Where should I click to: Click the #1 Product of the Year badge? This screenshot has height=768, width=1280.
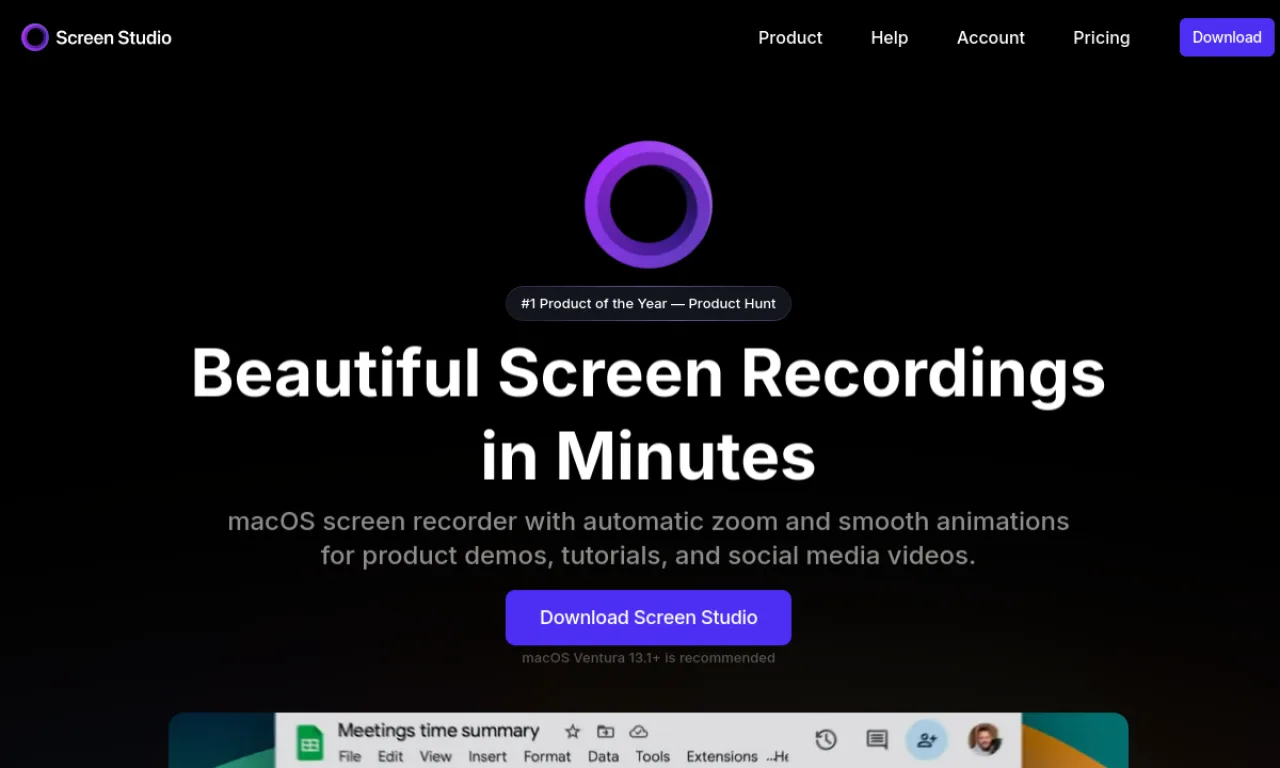click(648, 303)
